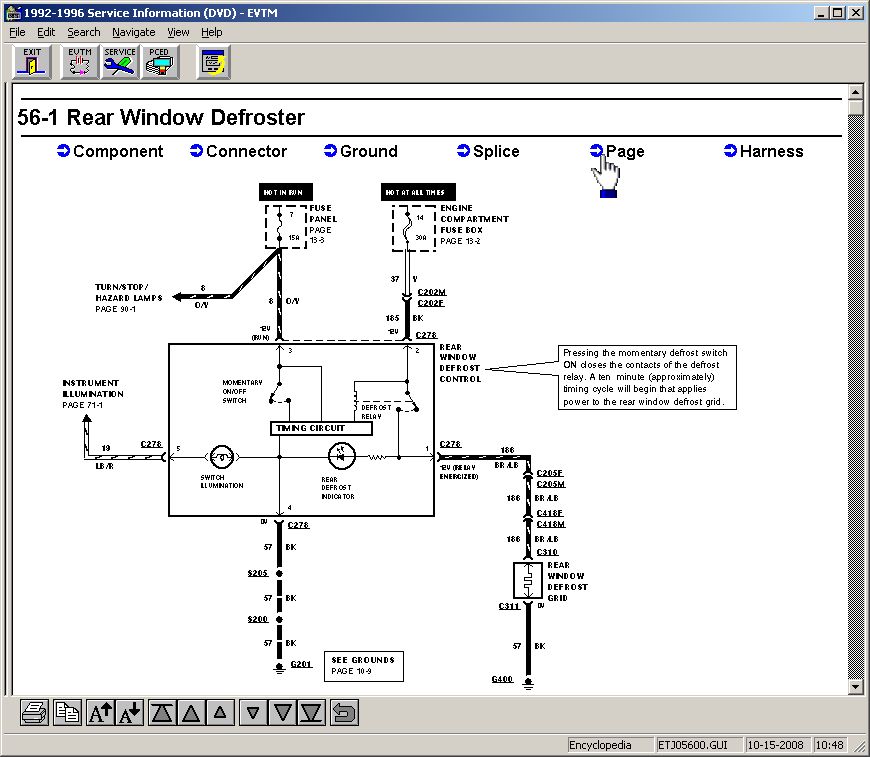The width and height of the screenshot is (870, 757).
Task: Click the scrollbar up arrow
Action: (855, 92)
